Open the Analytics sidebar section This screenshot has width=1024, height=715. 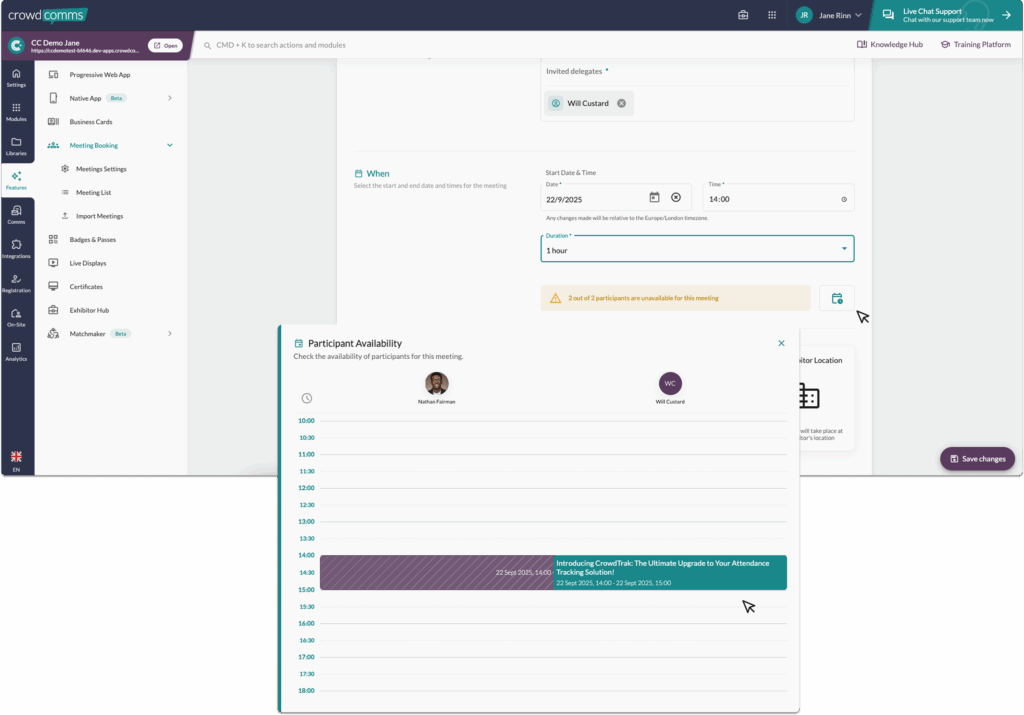[16, 351]
